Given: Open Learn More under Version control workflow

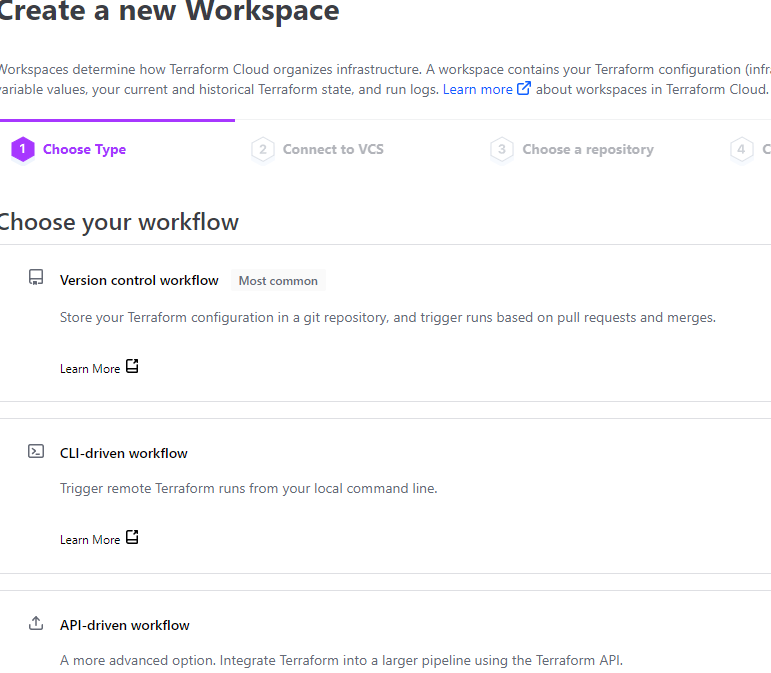Looking at the screenshot, I should click(90, 369).
